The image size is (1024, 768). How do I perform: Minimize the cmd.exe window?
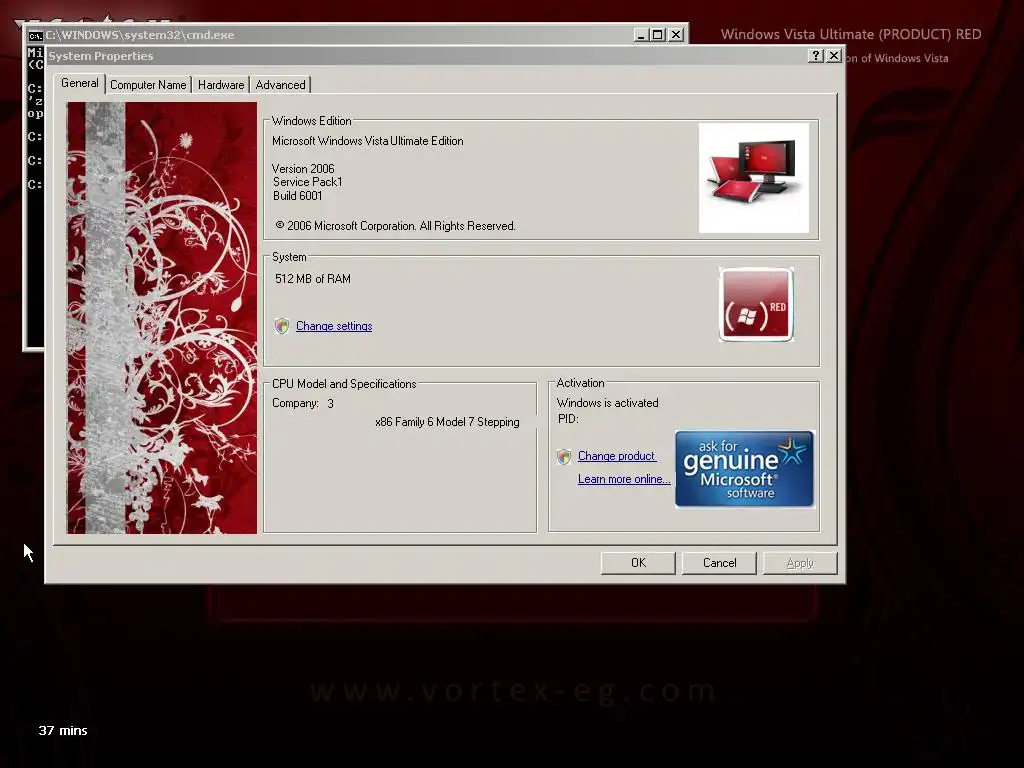point(641,35)
